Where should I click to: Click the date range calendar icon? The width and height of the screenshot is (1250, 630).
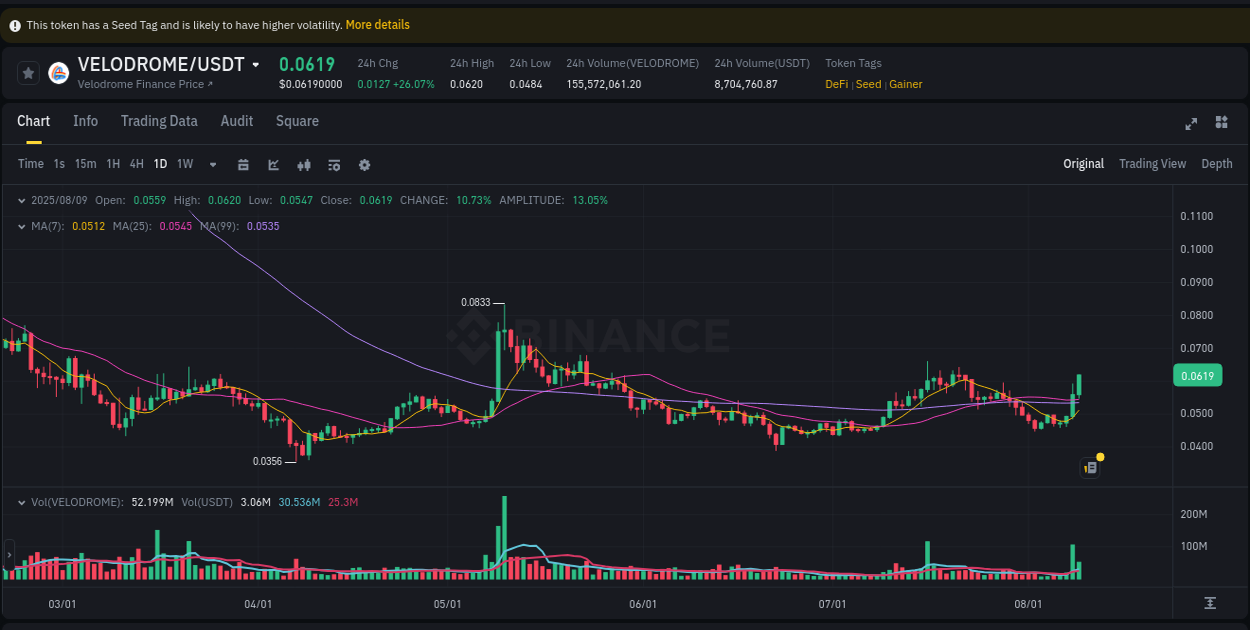coord(243,164)
